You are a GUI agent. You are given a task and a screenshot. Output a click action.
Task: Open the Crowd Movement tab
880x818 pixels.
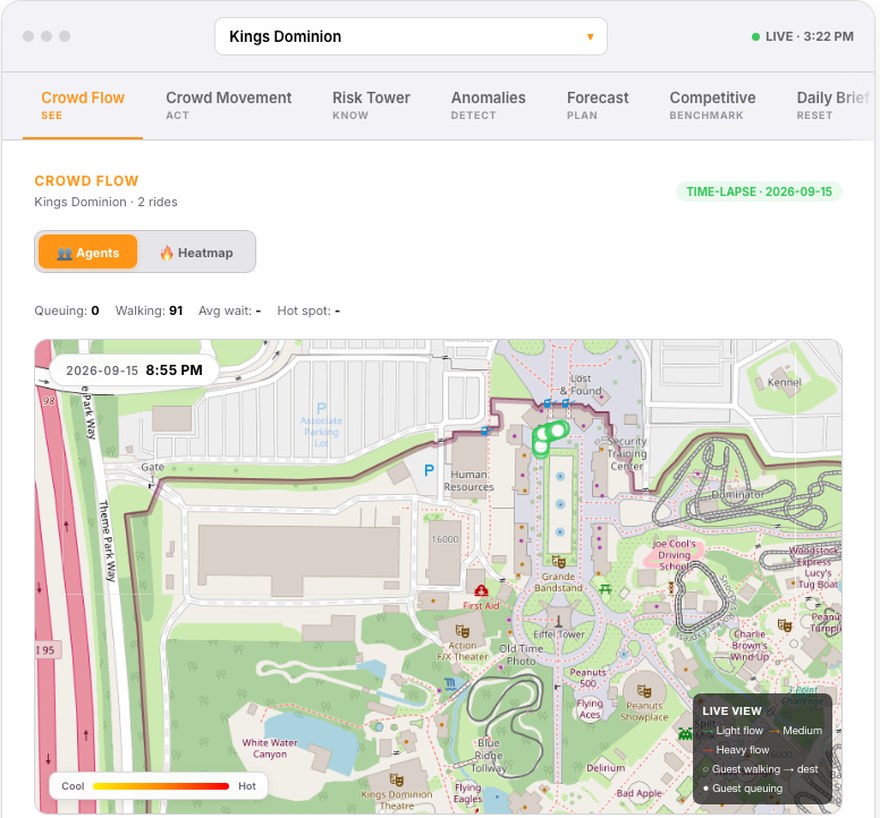click(228, 105)
